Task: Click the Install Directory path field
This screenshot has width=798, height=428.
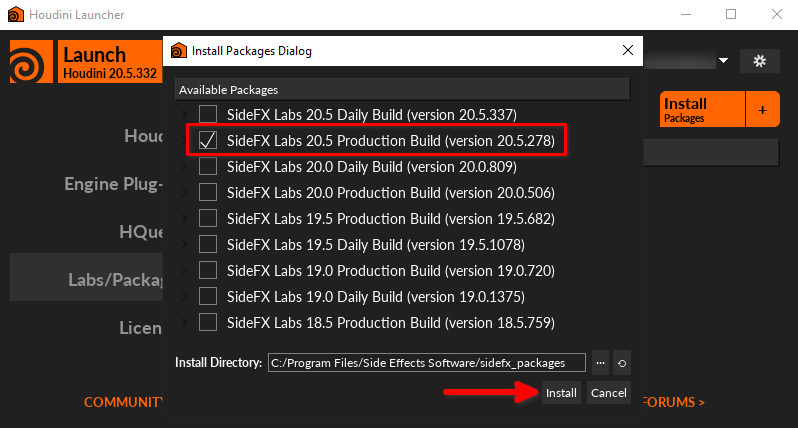Action: tap(426, 362)
